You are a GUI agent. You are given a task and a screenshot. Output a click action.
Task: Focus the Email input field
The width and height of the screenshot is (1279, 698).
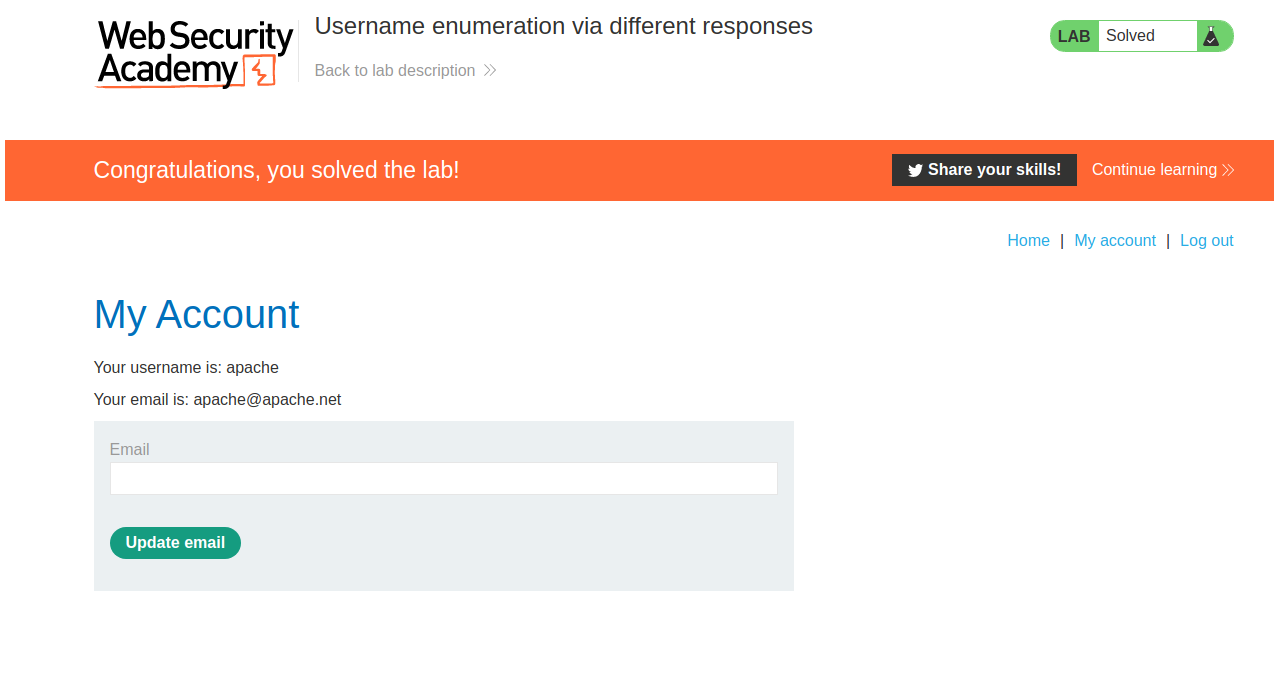(x=443, y=479)
